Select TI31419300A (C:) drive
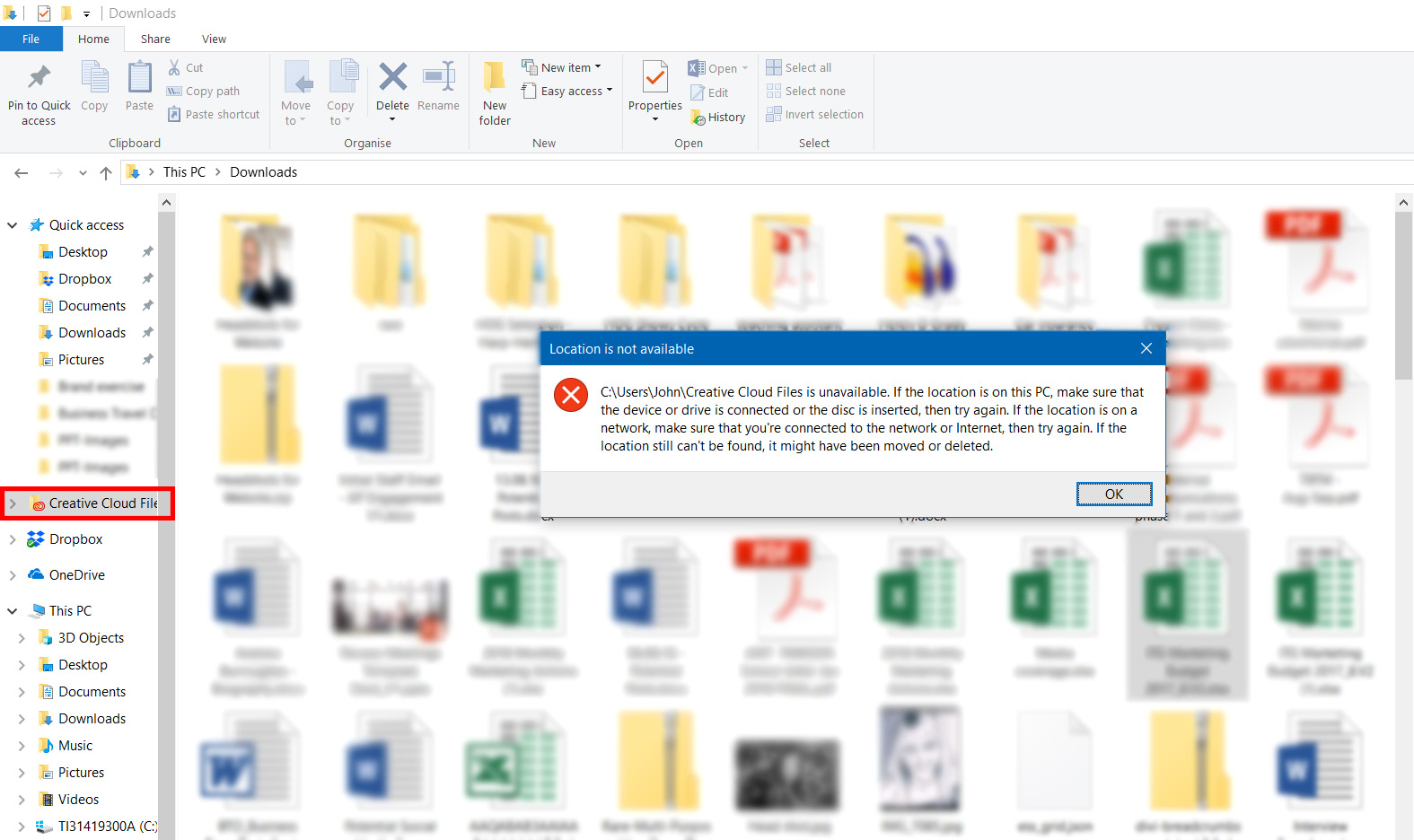1414x840 pixels. (107, 826)
